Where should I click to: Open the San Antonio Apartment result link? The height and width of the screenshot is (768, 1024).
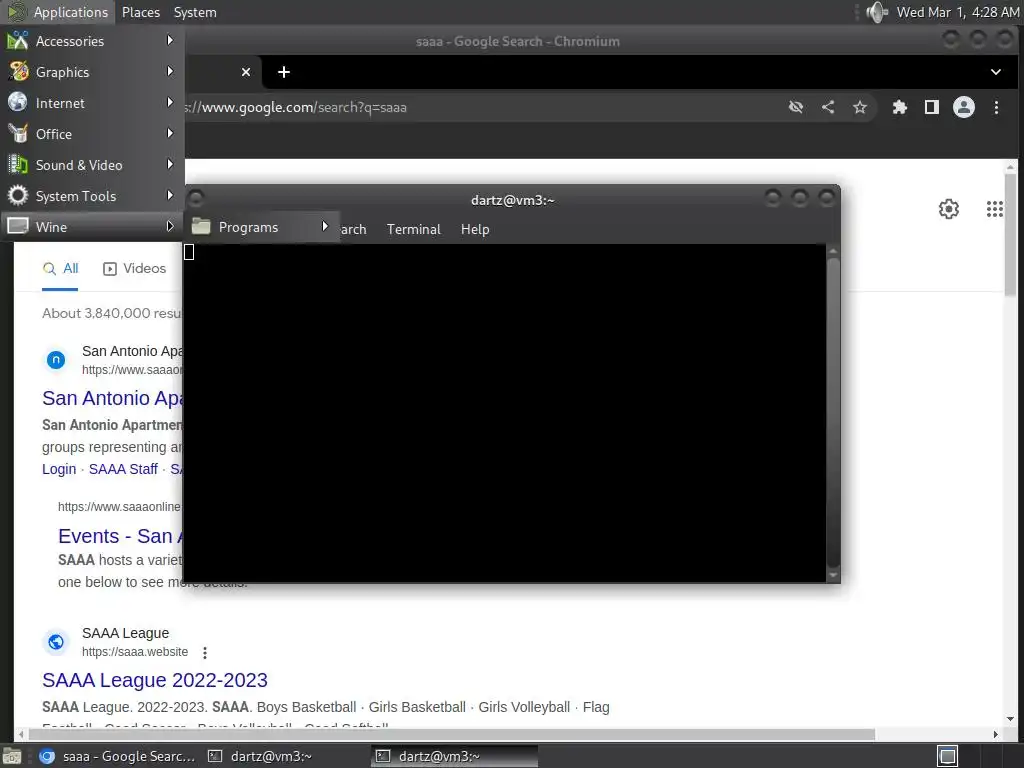pos(113,398)
